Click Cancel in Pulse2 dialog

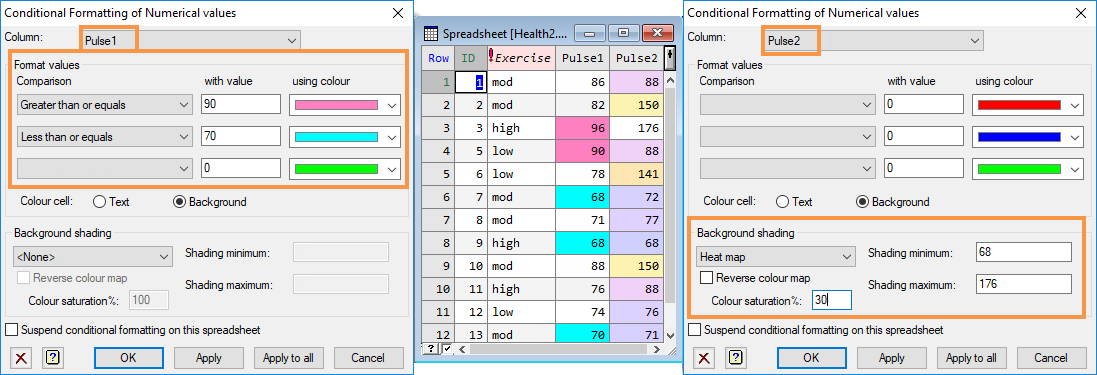click(x=1051, y=358)
